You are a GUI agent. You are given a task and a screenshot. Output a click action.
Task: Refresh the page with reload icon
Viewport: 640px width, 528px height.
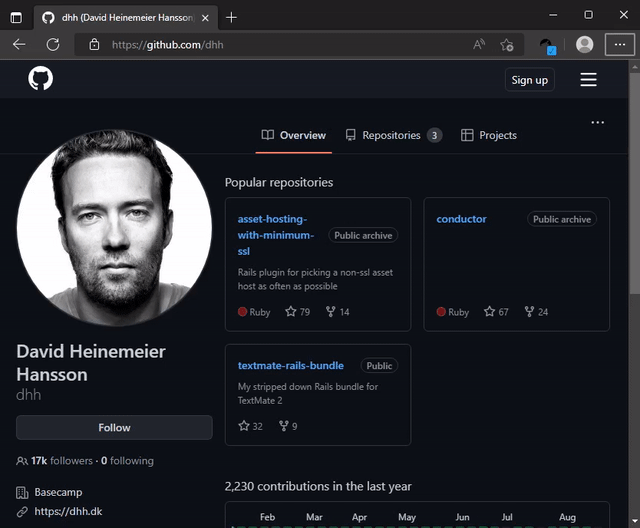point(53,44)
